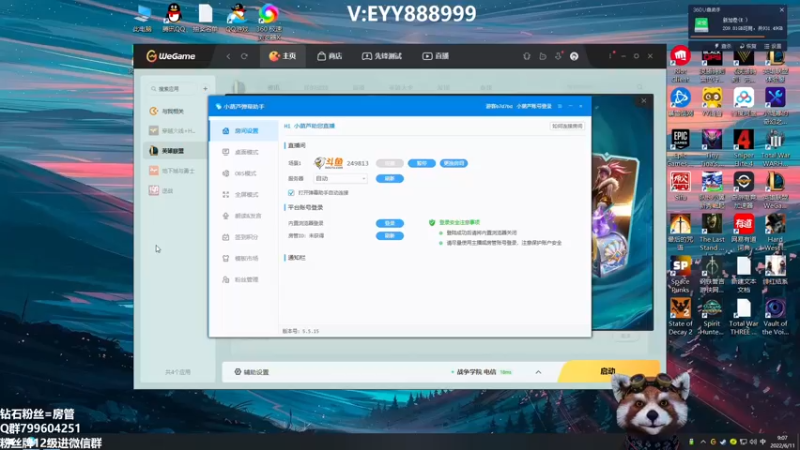Click the blue login button for built-in browser
This screenshot has height=450, width=800.
tap(390, 223)
